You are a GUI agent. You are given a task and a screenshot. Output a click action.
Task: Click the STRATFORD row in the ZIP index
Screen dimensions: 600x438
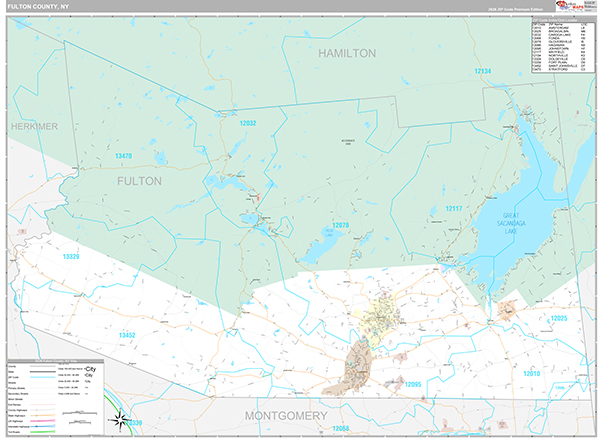[x=559, y=69]
